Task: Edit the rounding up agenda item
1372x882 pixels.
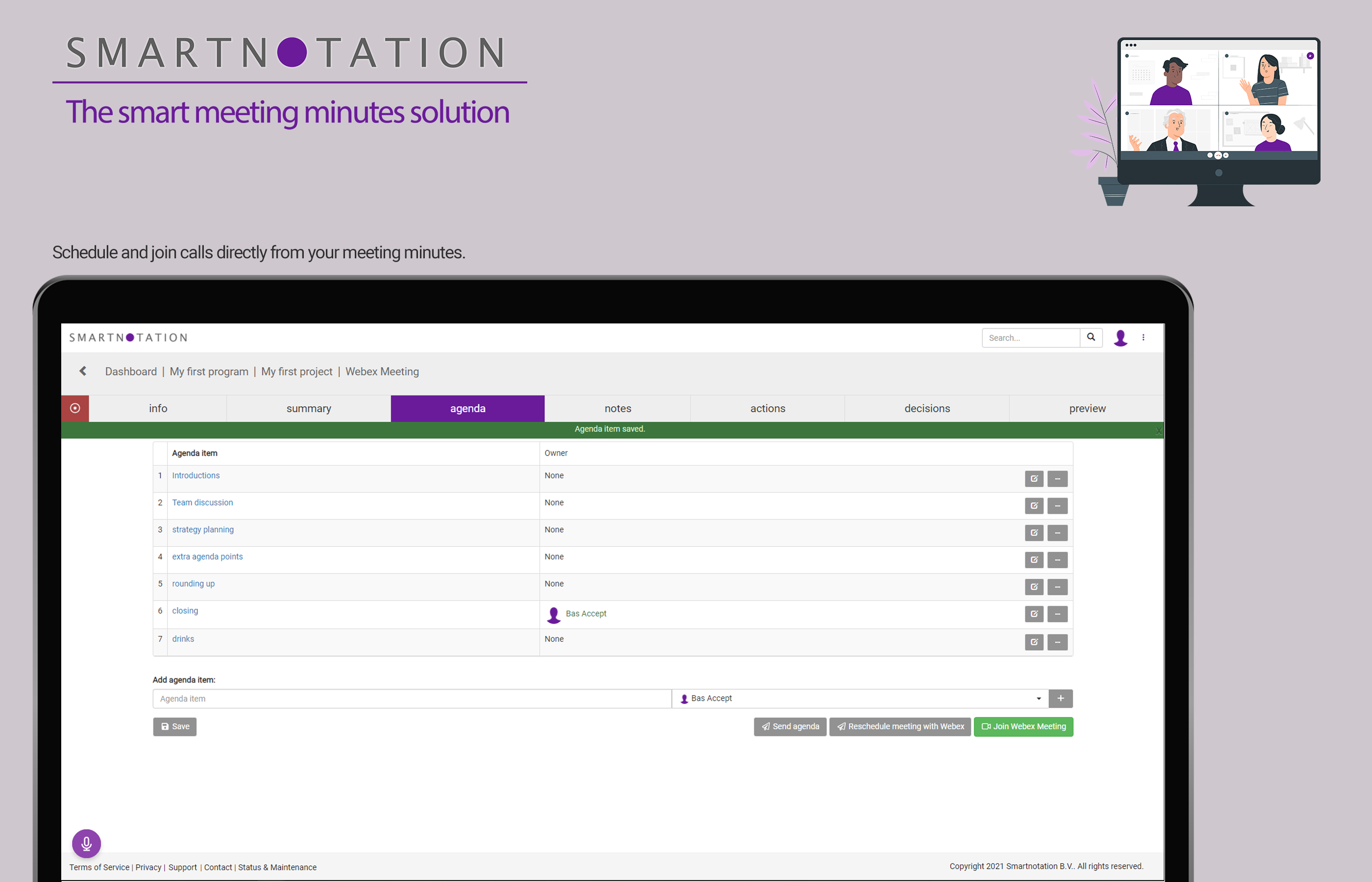Action: pyautogui.click(x=1033, y=587)
